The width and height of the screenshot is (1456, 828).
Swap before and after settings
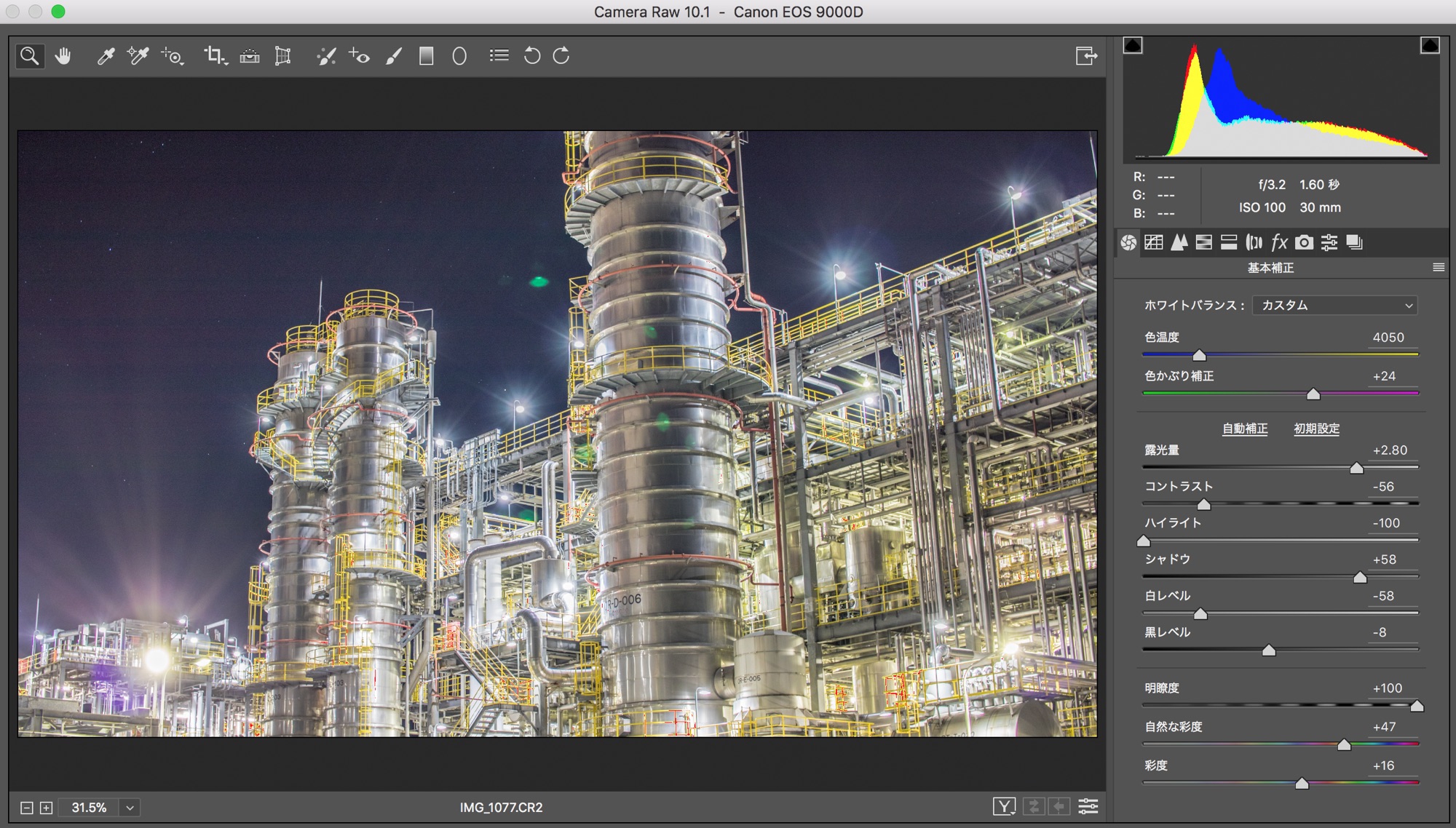(1034, 806)
